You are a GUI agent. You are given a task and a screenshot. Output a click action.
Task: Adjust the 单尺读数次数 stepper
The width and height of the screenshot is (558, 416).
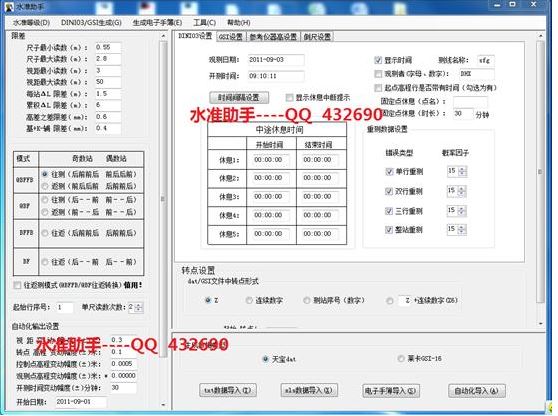[139, 307]
